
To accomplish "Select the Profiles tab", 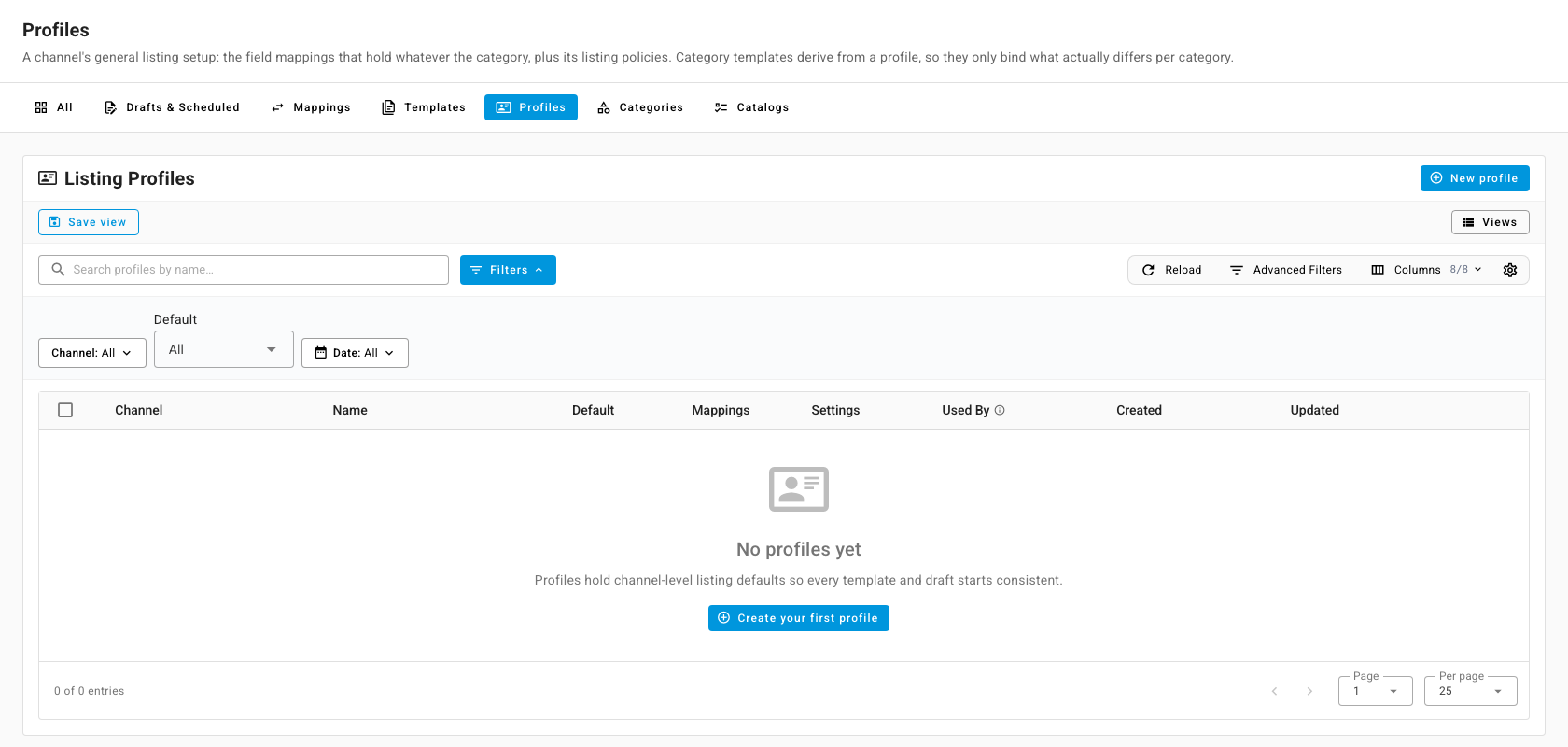I will 531,107.
